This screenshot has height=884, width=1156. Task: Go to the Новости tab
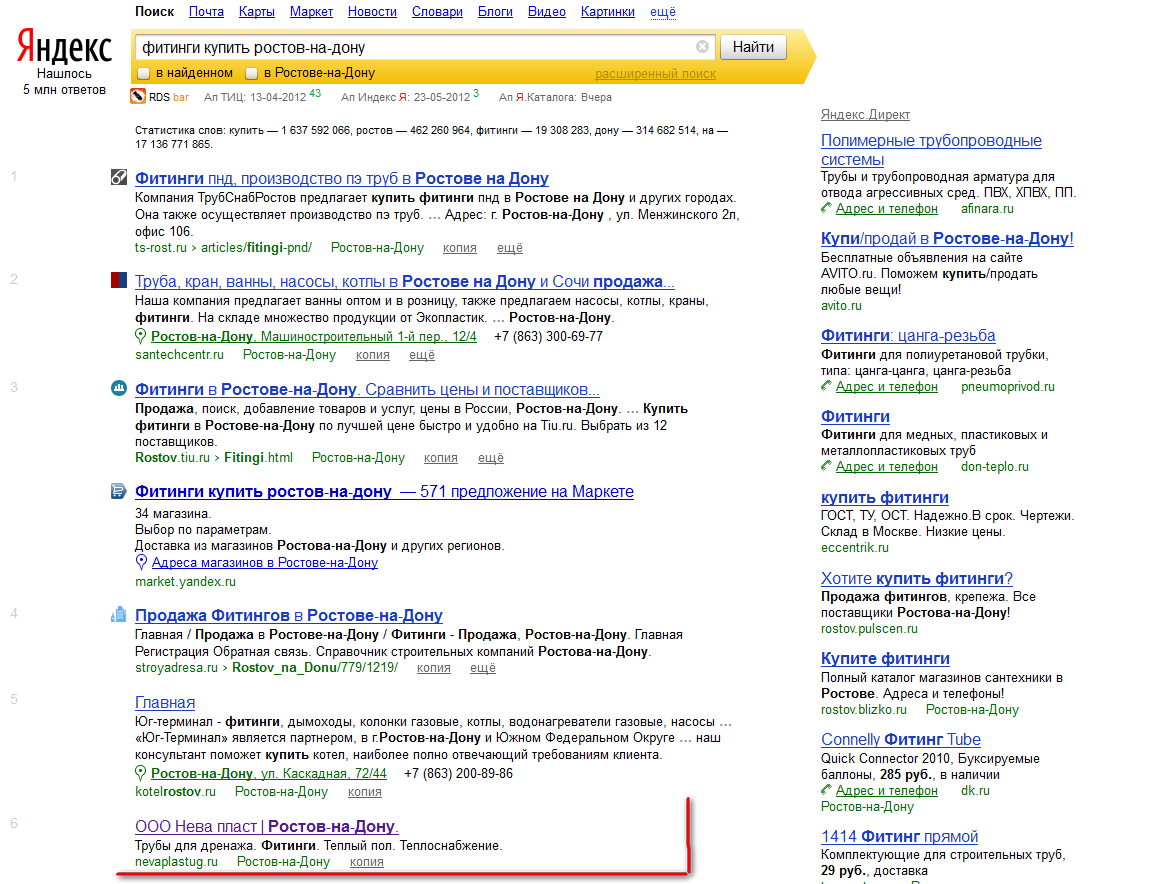tap(372, 12)
